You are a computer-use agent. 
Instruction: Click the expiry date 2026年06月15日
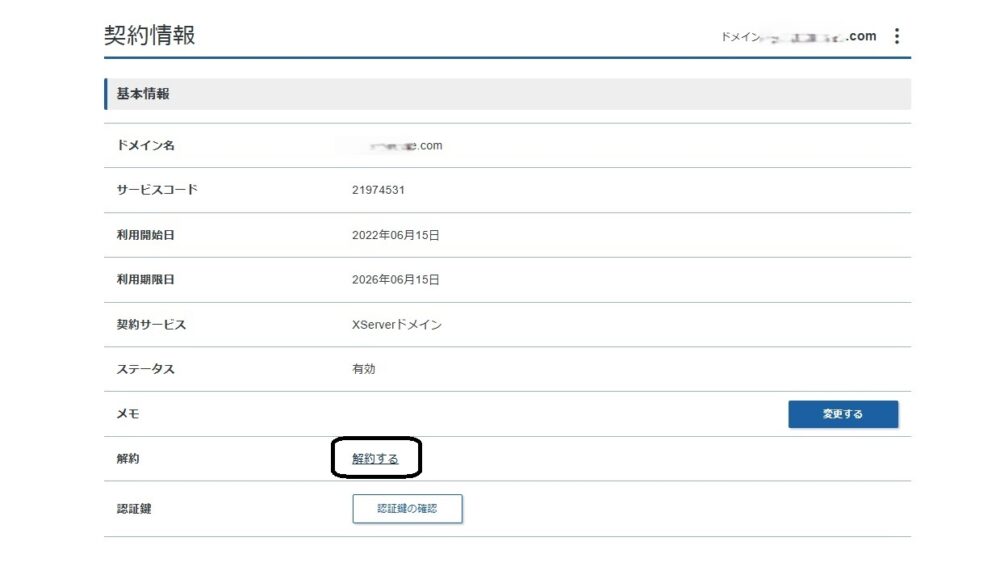(x=395, y=280)
